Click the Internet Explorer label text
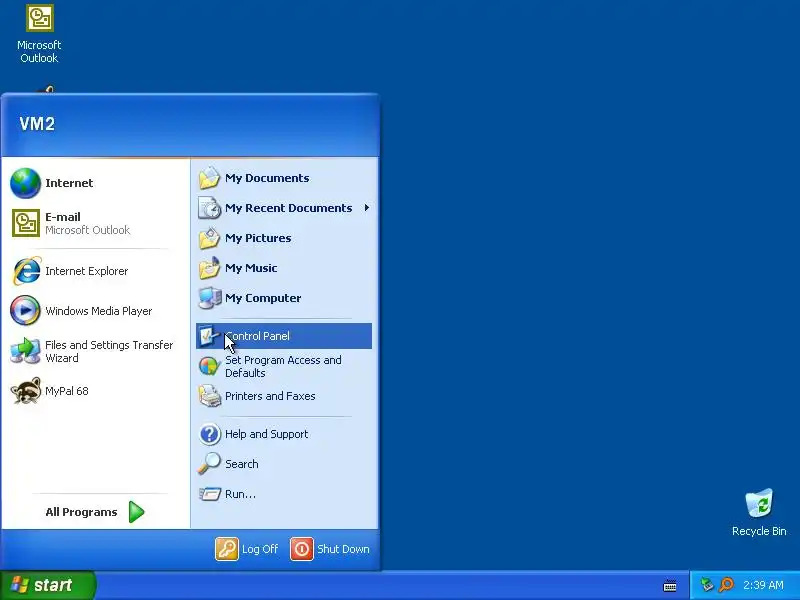This screenshot has height=600, width=800. coord(86,271)
